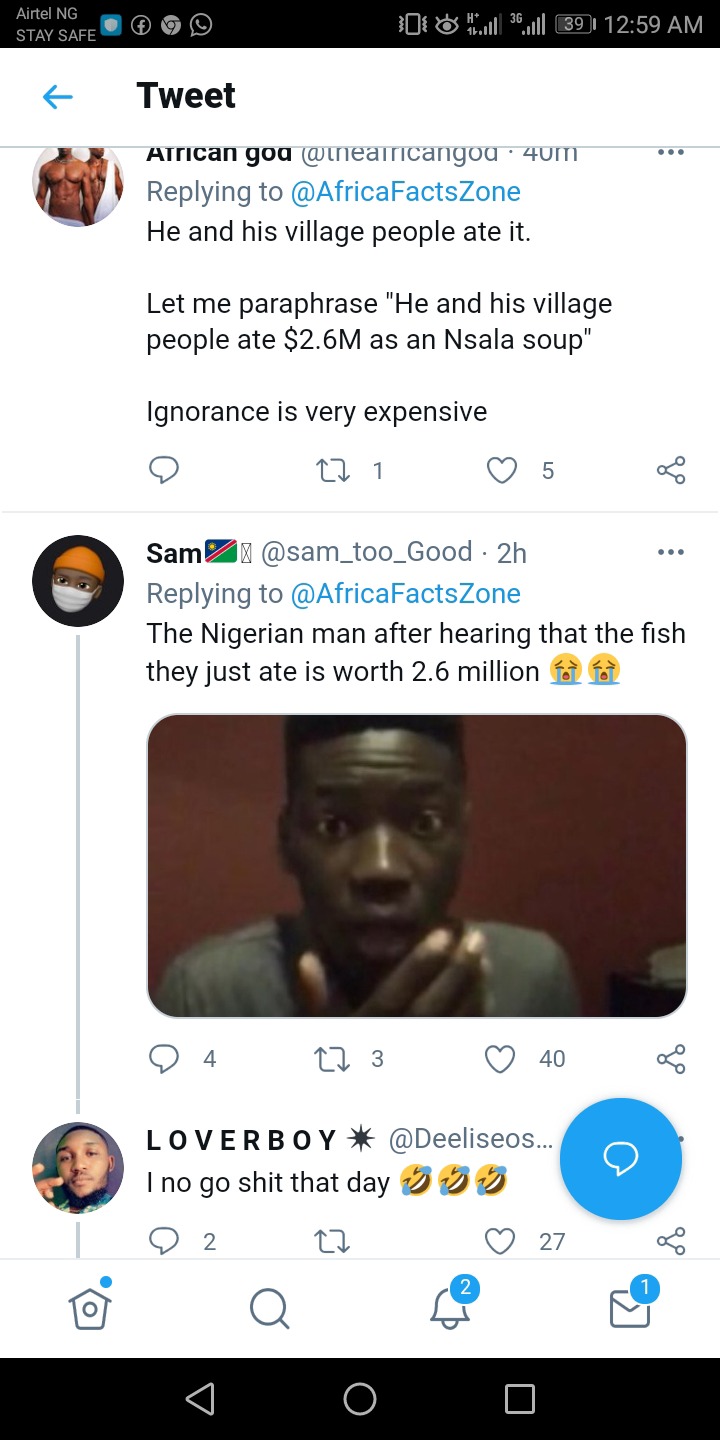Open the Search tab in bottom bar
Viewport: 720px width, 1440px height.
pyautogui.click(x=269, y=1307)
